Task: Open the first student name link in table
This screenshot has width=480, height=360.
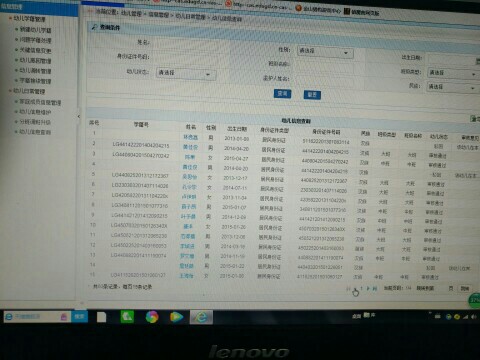Action: [190, 137]
